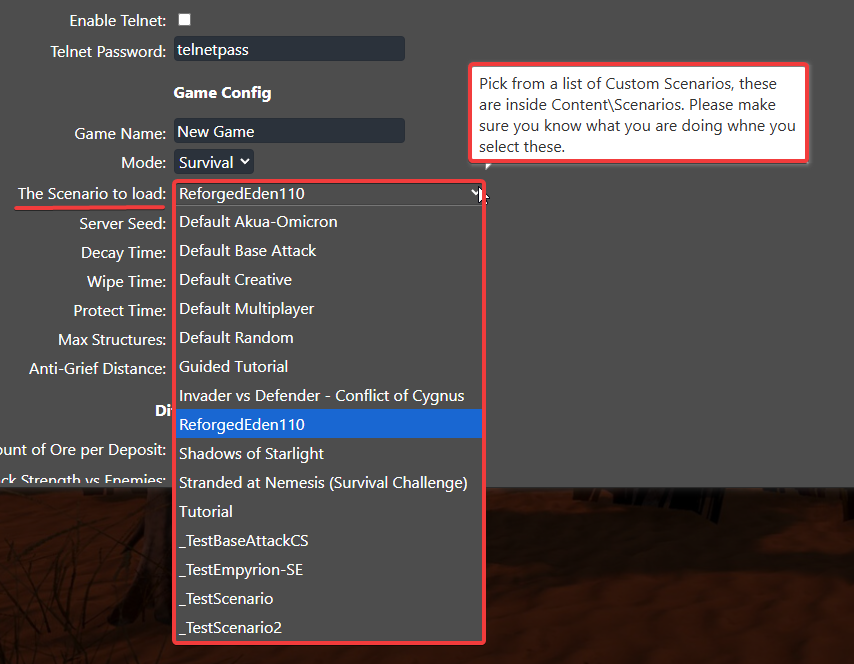Viewport: 854px width, 664px height.
Task: Select Shadows of Starlight scenario
Action: [x=251, y=453]
